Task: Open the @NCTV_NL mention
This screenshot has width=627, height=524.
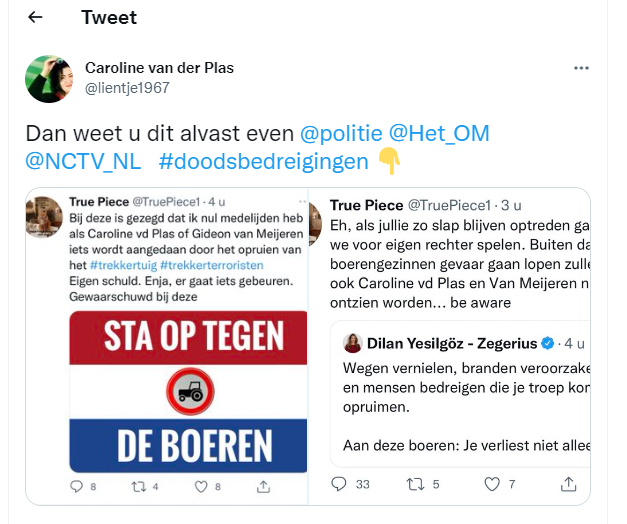Action: click(x=83, y=160)
